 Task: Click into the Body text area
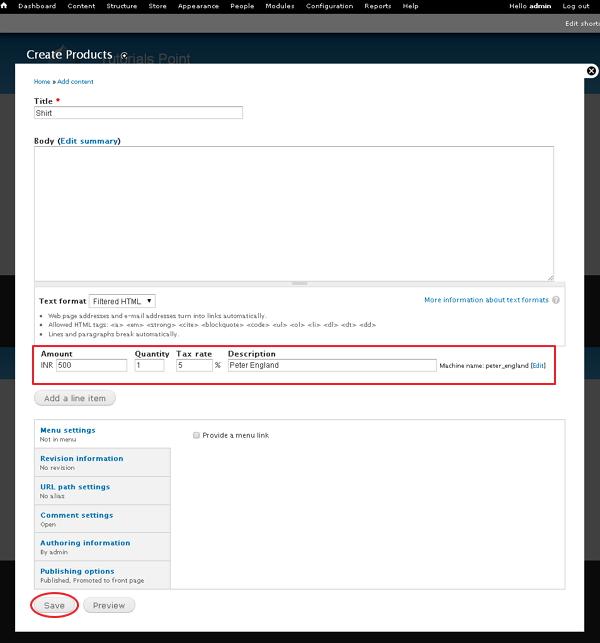294,213
